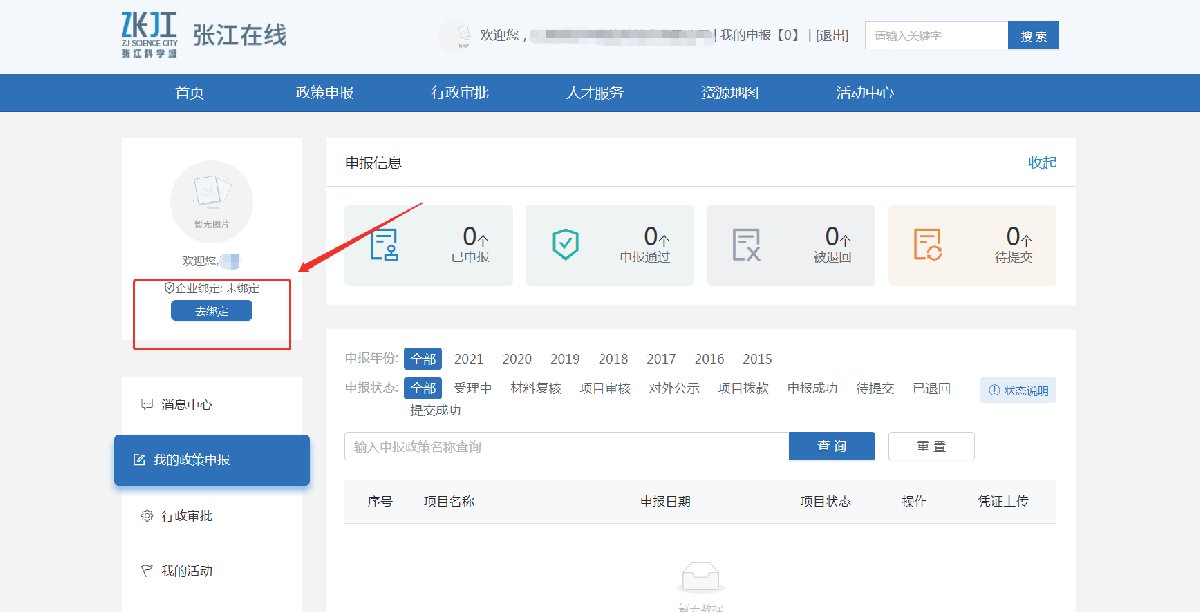Open 我的政策申报 in the sidebar

pyautogui.click(x=212, y=461)
